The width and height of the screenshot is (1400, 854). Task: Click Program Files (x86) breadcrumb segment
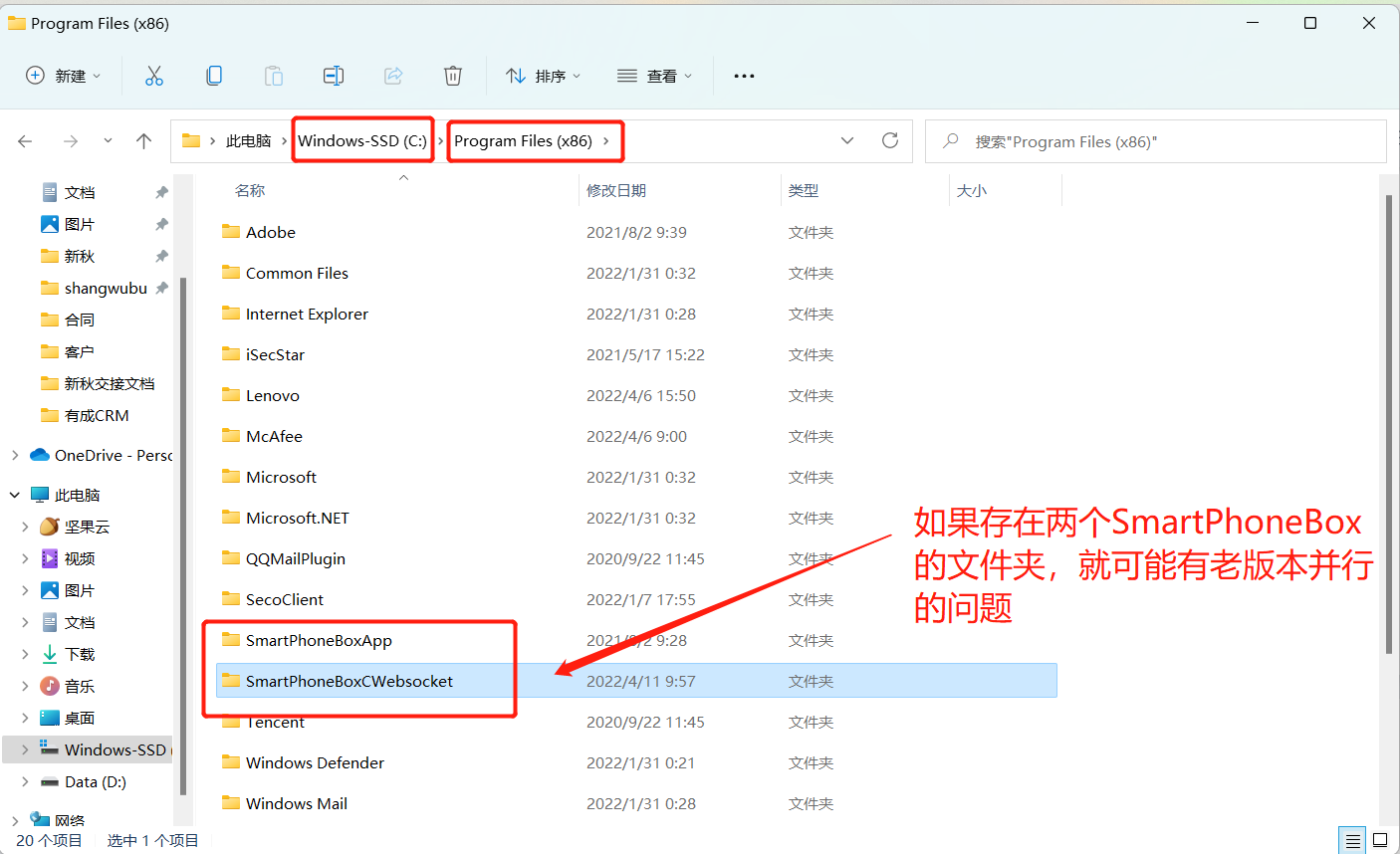pyautogui.click(x=523, y=141)
